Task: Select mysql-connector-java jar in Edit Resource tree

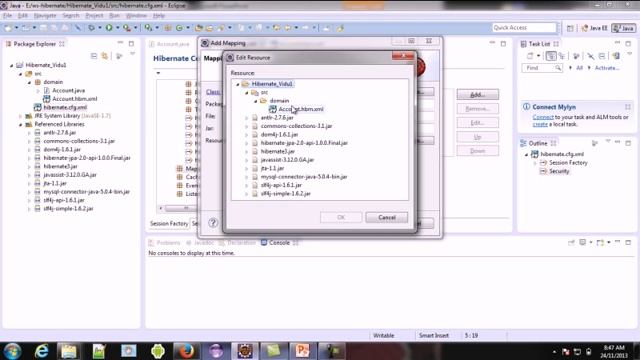Action: 304,177
